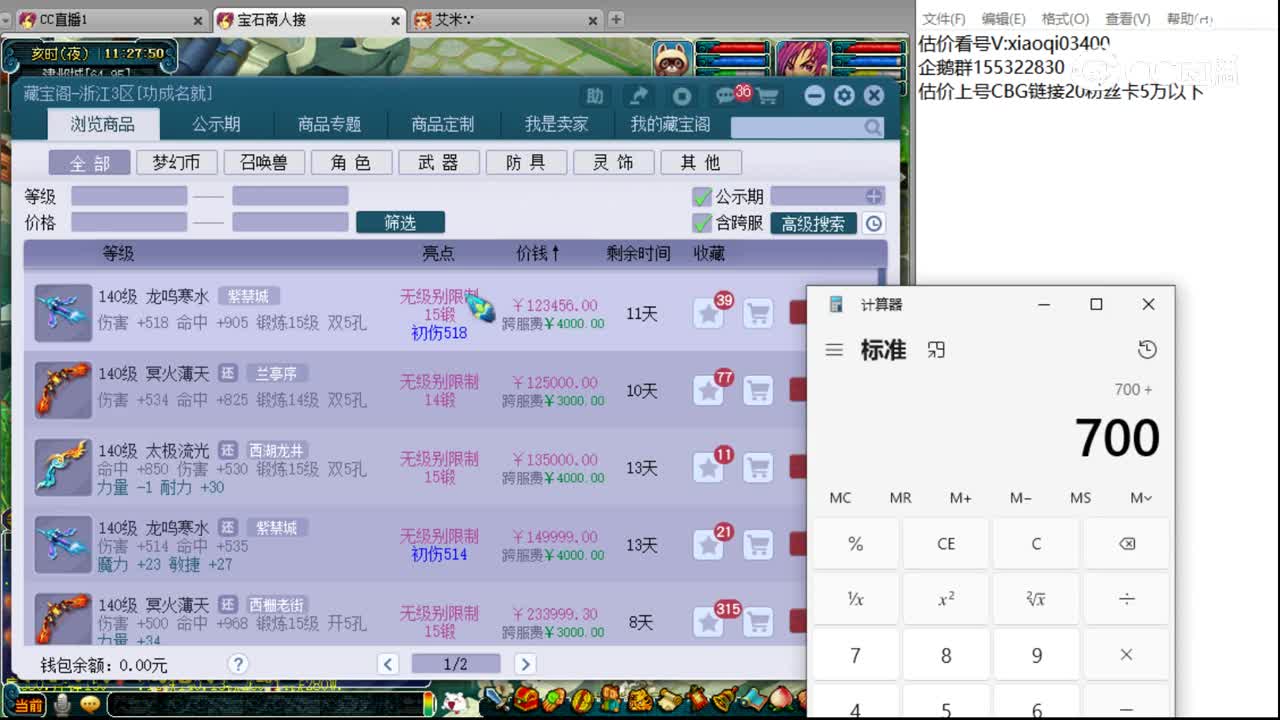Favorite the ¥233999.30 冥火薄天 listing star
1280x720 pixels.
(709, 622)
